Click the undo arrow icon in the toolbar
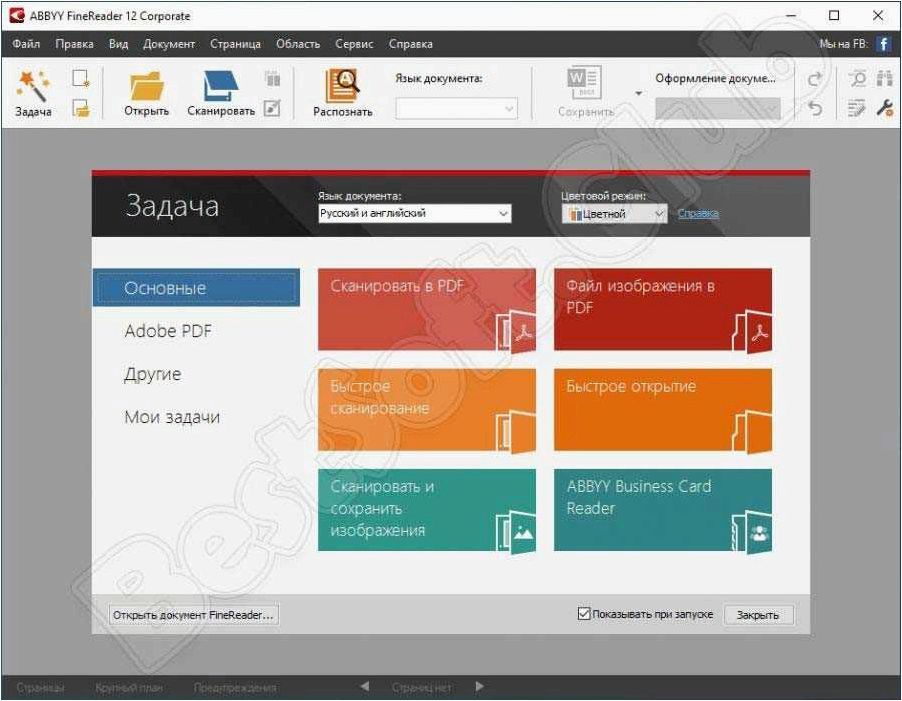902x701 pixels. click(815, 108)
